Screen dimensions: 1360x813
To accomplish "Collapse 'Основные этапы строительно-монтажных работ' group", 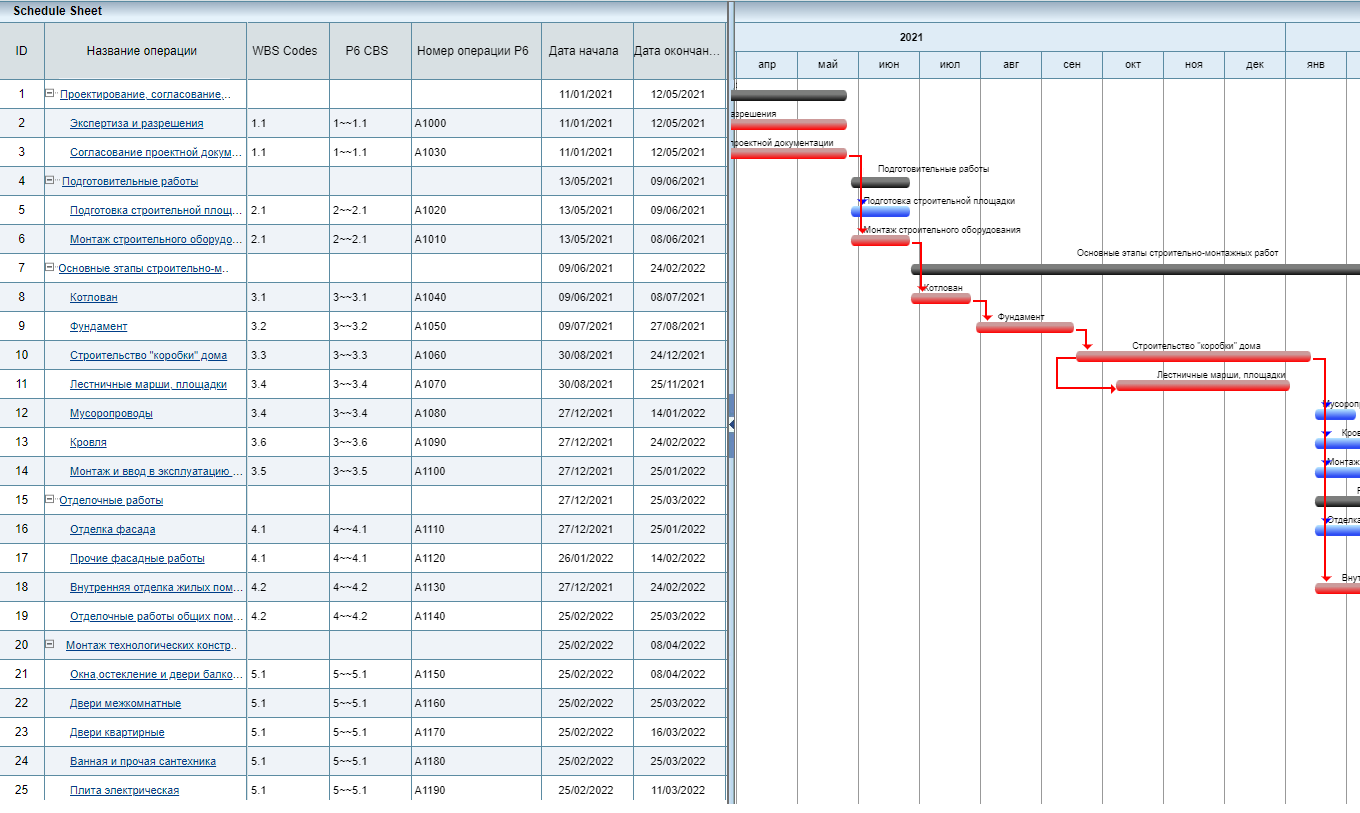I will coord(49,268).
